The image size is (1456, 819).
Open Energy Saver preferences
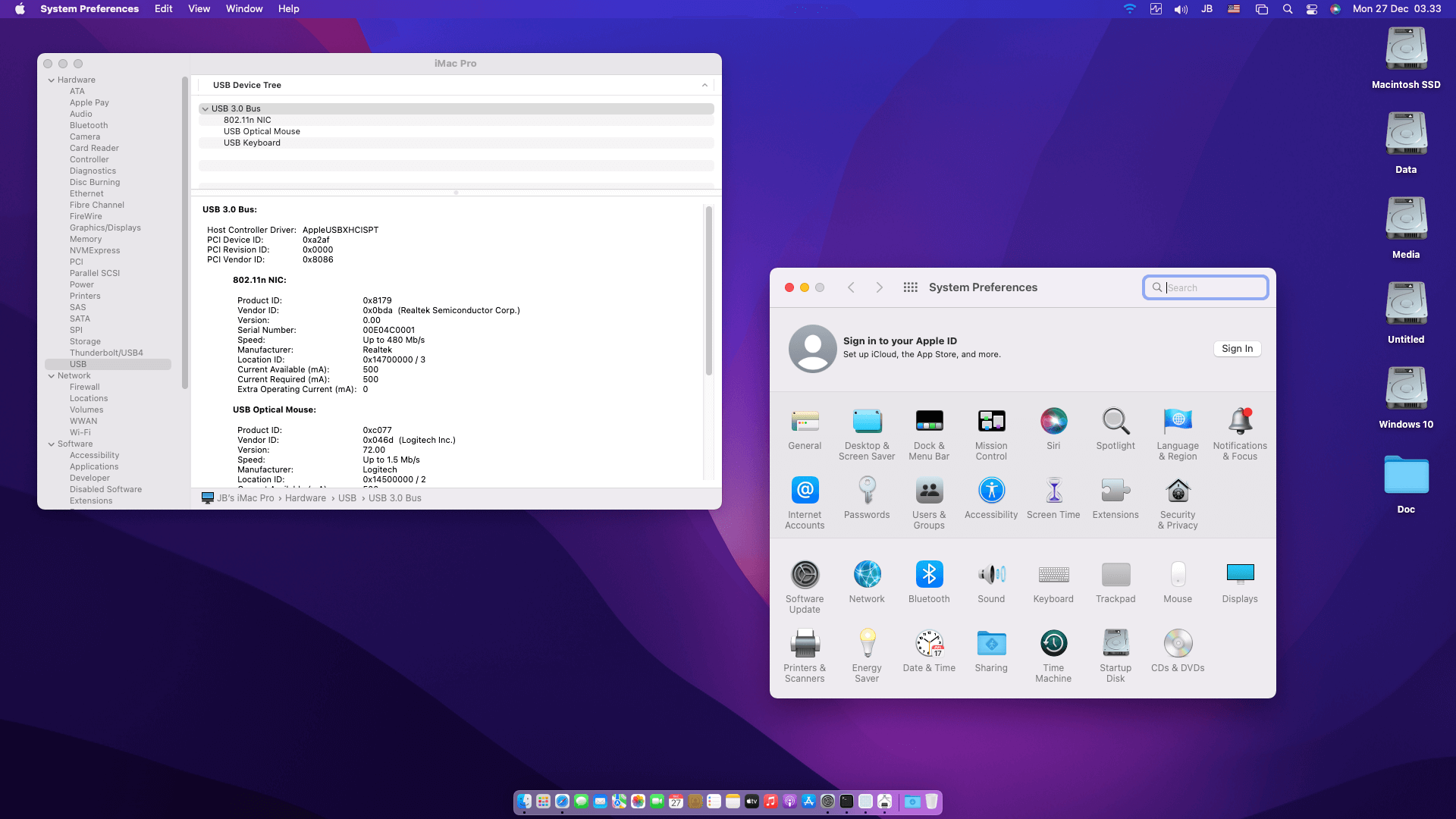pos(867,656)
